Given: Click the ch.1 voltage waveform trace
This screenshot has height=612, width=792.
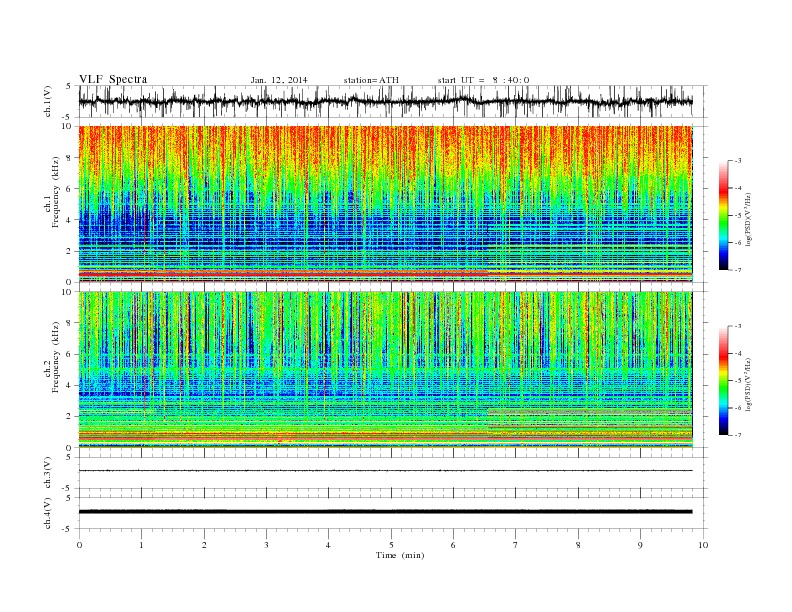Looking at the screenshot, I should 385,101.
